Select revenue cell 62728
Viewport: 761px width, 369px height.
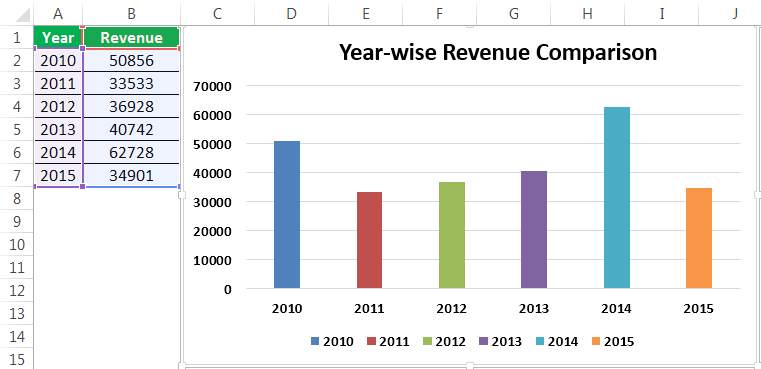[x=132, y=152]
